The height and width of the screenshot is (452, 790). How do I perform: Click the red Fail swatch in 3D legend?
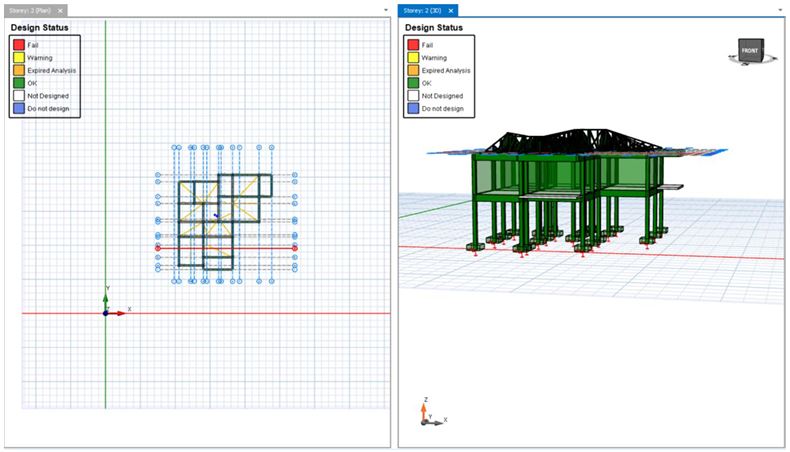pos(413,45)
